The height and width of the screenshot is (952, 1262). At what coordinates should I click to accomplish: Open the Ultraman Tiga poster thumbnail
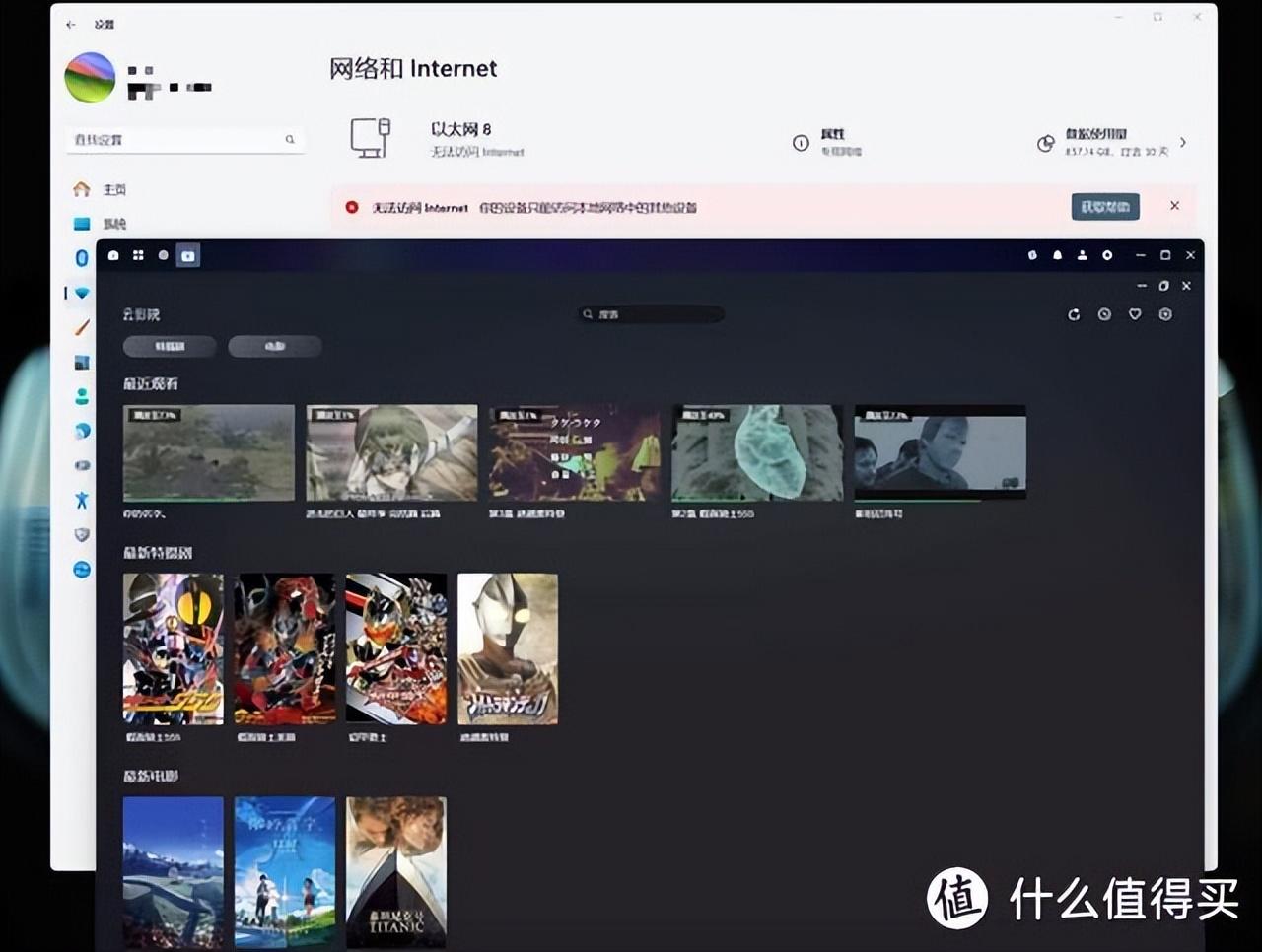point(508,648)
